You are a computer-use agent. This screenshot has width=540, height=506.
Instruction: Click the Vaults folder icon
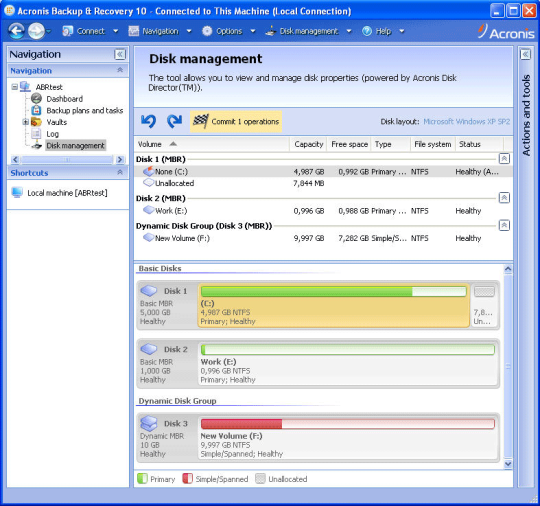(x=36, y=122)
